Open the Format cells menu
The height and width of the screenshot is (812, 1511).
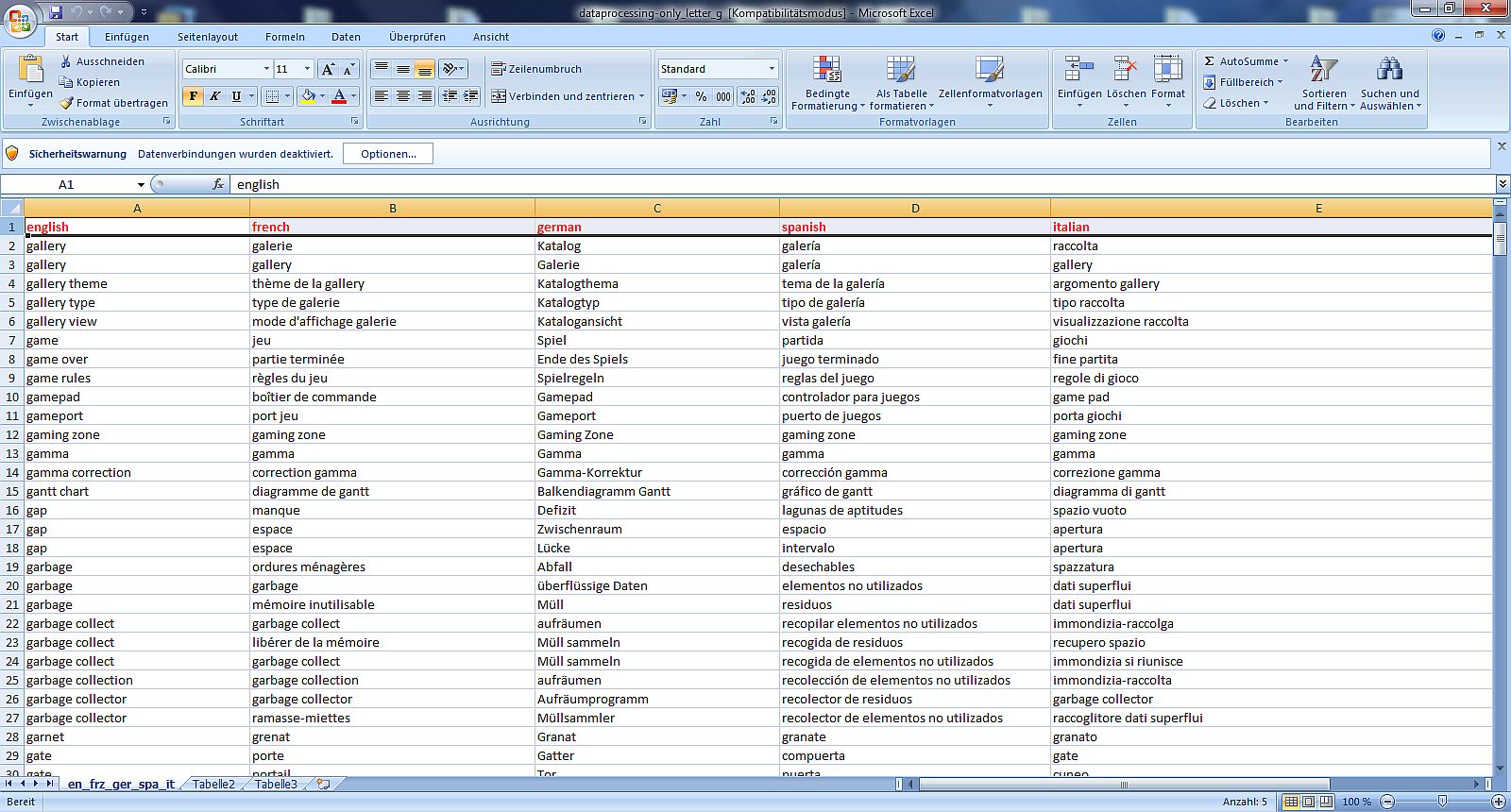tap(1167, 82)
